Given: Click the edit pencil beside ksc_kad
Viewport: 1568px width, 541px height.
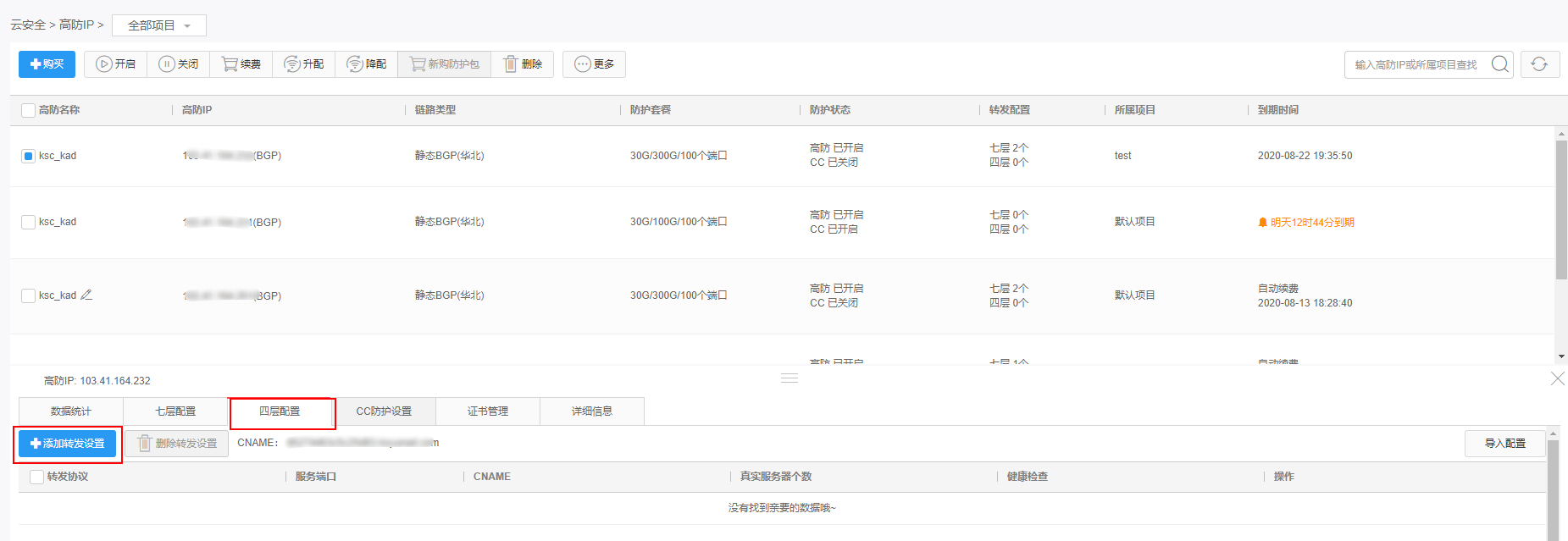Looking at the screenshot, I should pyautogui.click(x=86, y=295).
